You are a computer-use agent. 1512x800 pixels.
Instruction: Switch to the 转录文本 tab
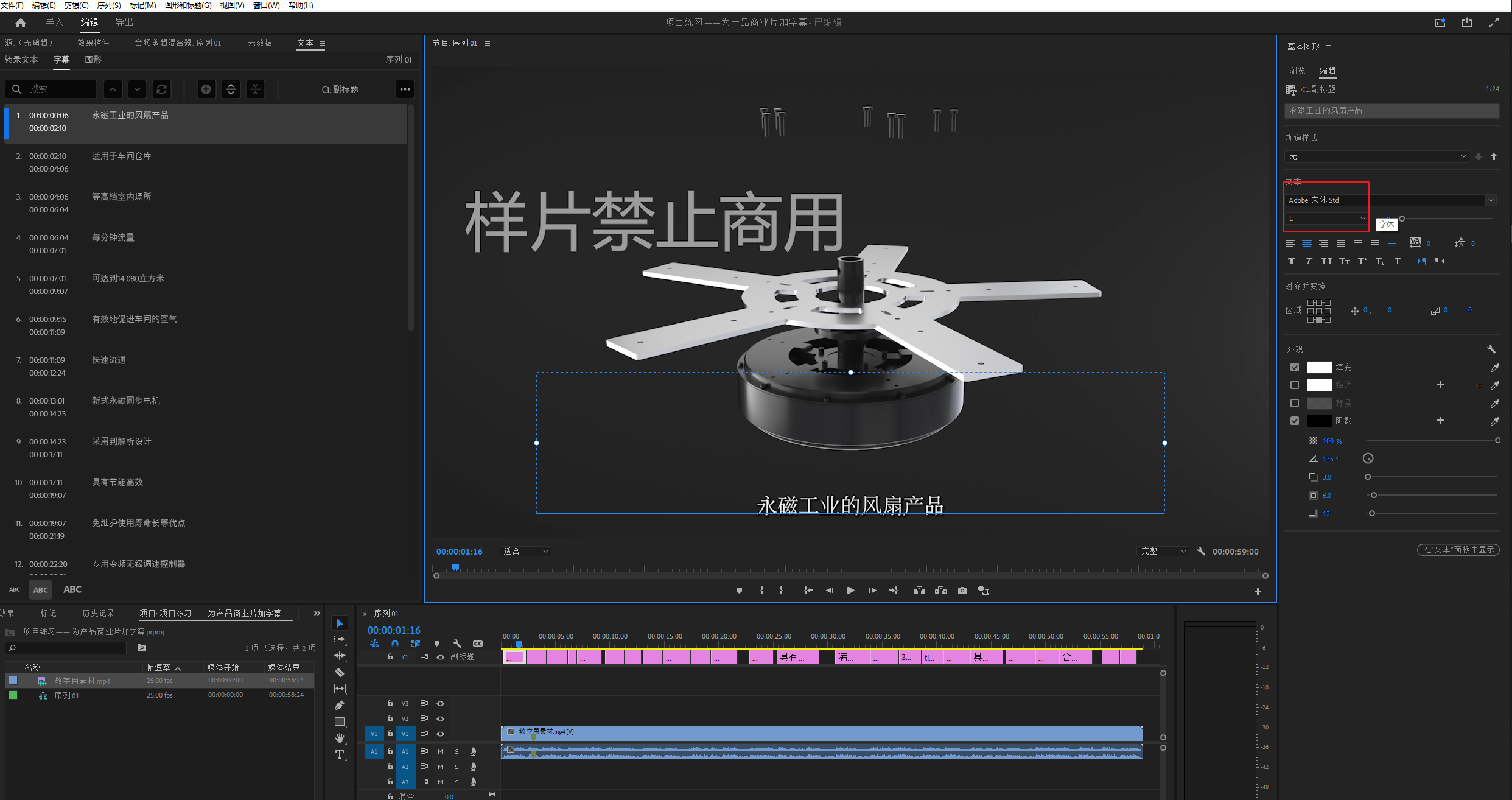pyautogui.click(x=21, y=60)
